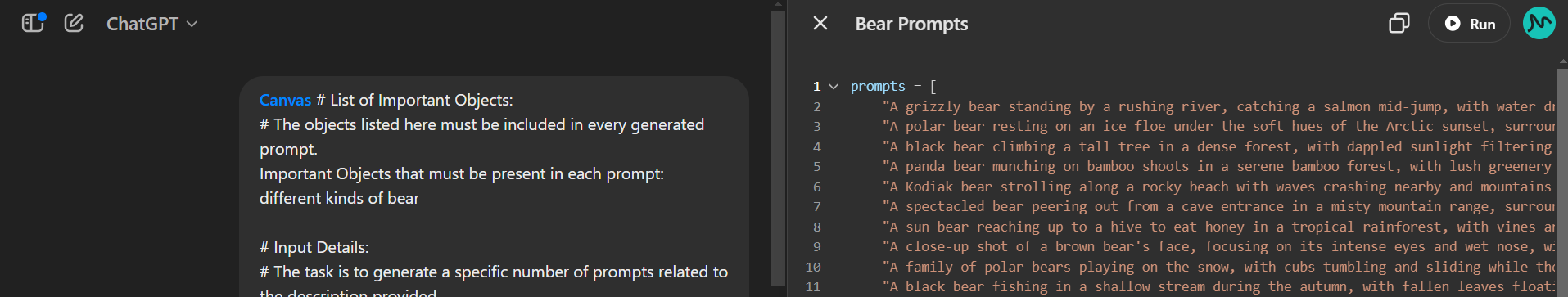Open the teal user avatar menu
Screen dimensions: 1568x297
click(1539, 23)
